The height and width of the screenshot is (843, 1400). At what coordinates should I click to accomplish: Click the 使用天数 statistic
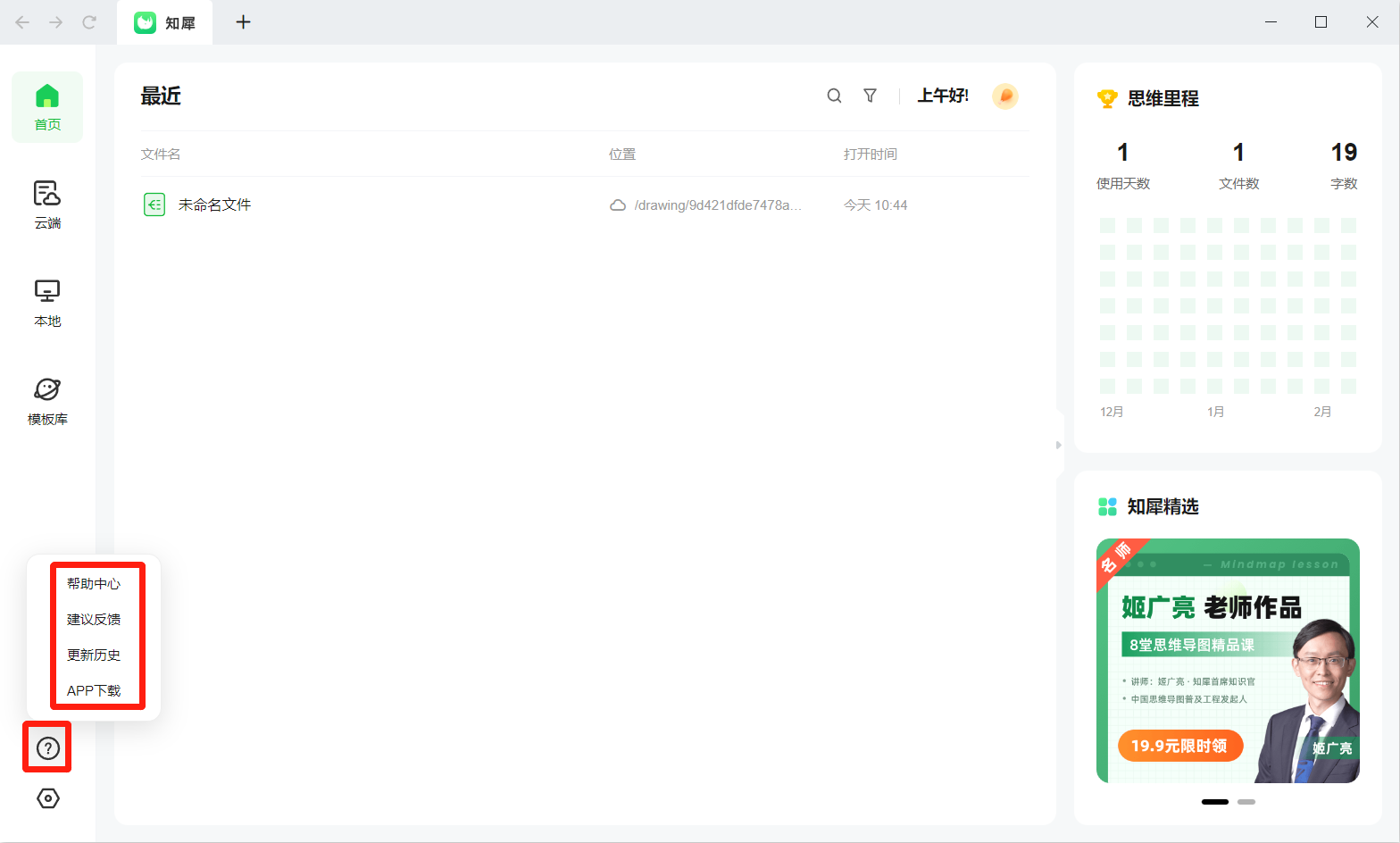(x=1123, y=166)
